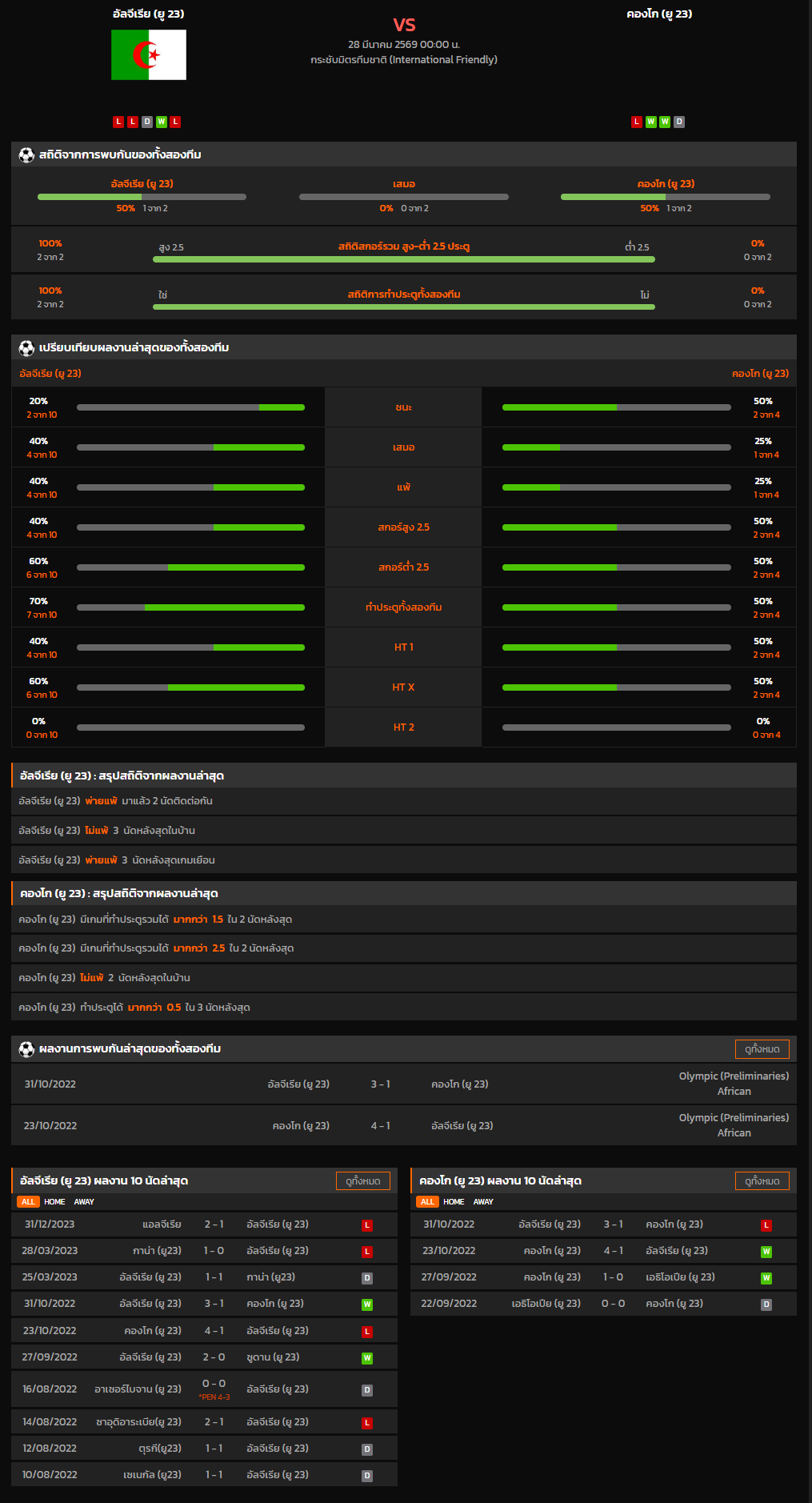The image size is (812, 1503).
Task: Click the green W badge in Algeria's form row
Action: (161, 122)
